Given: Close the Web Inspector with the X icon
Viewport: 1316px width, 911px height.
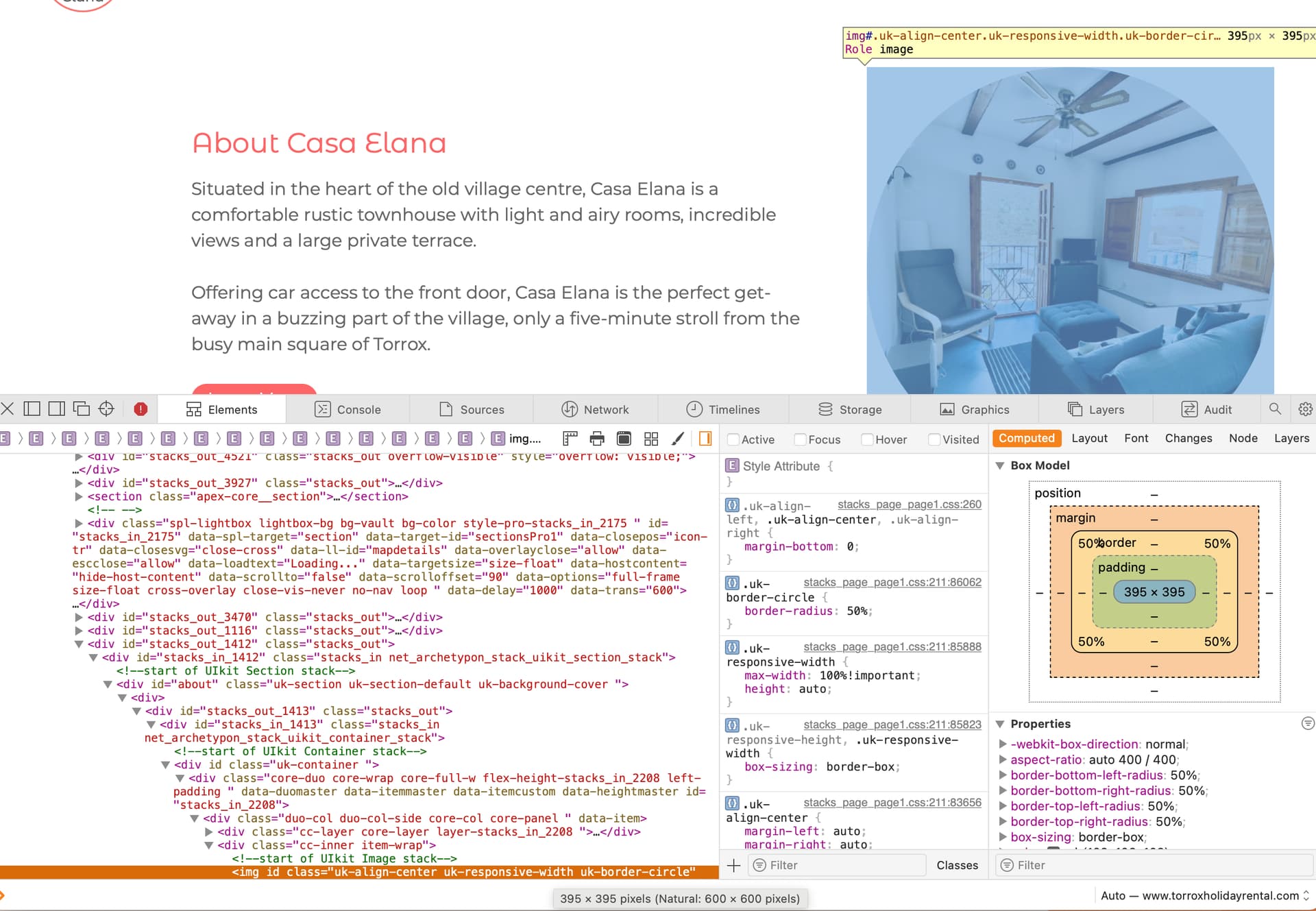Looking at the screenshot, I should point(8,409).
